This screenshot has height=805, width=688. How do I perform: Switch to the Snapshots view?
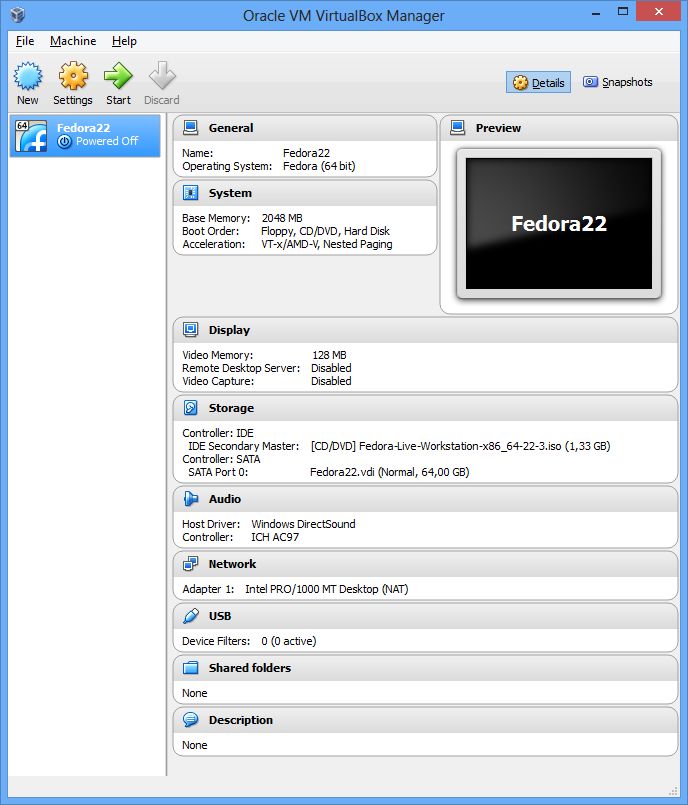click(618, 82)
